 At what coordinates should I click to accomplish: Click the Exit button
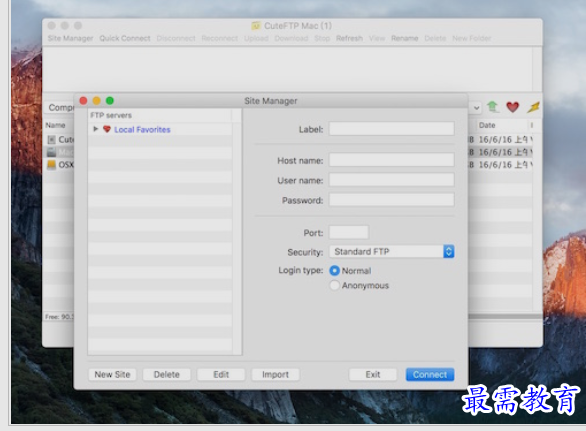(373, 375)
